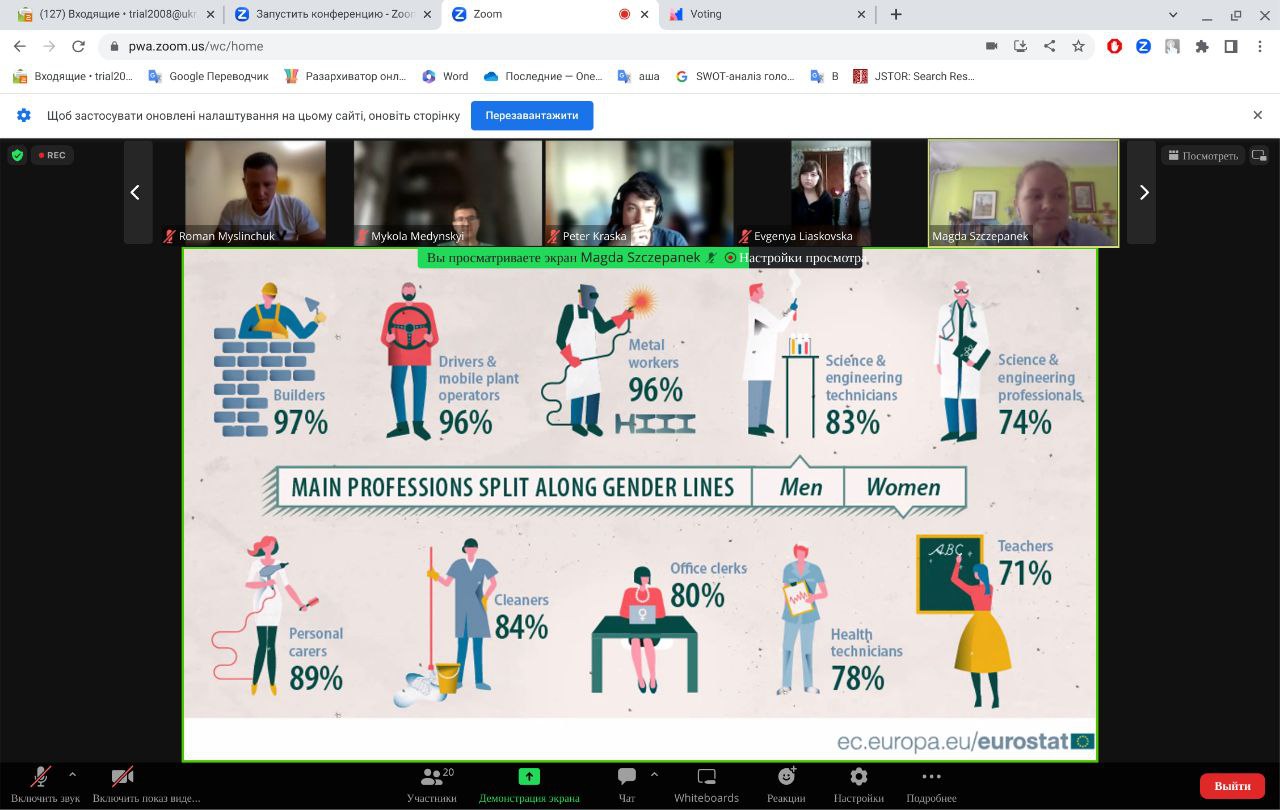Click the settings gear in notification bar
The height and width of the screenshot is (810, 1280).
[24, 115]
